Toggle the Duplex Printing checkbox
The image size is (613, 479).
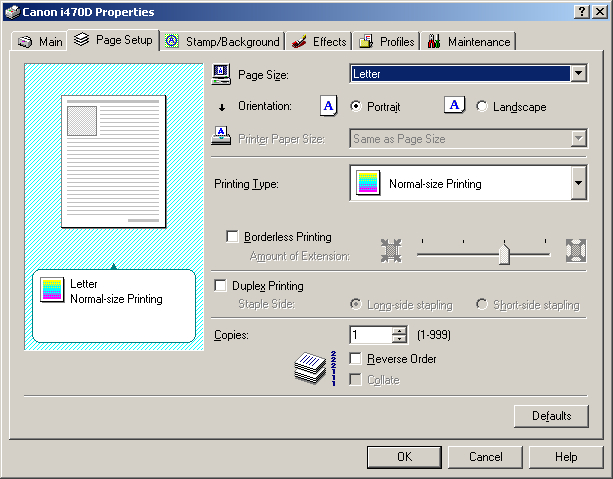pos(222,286)
